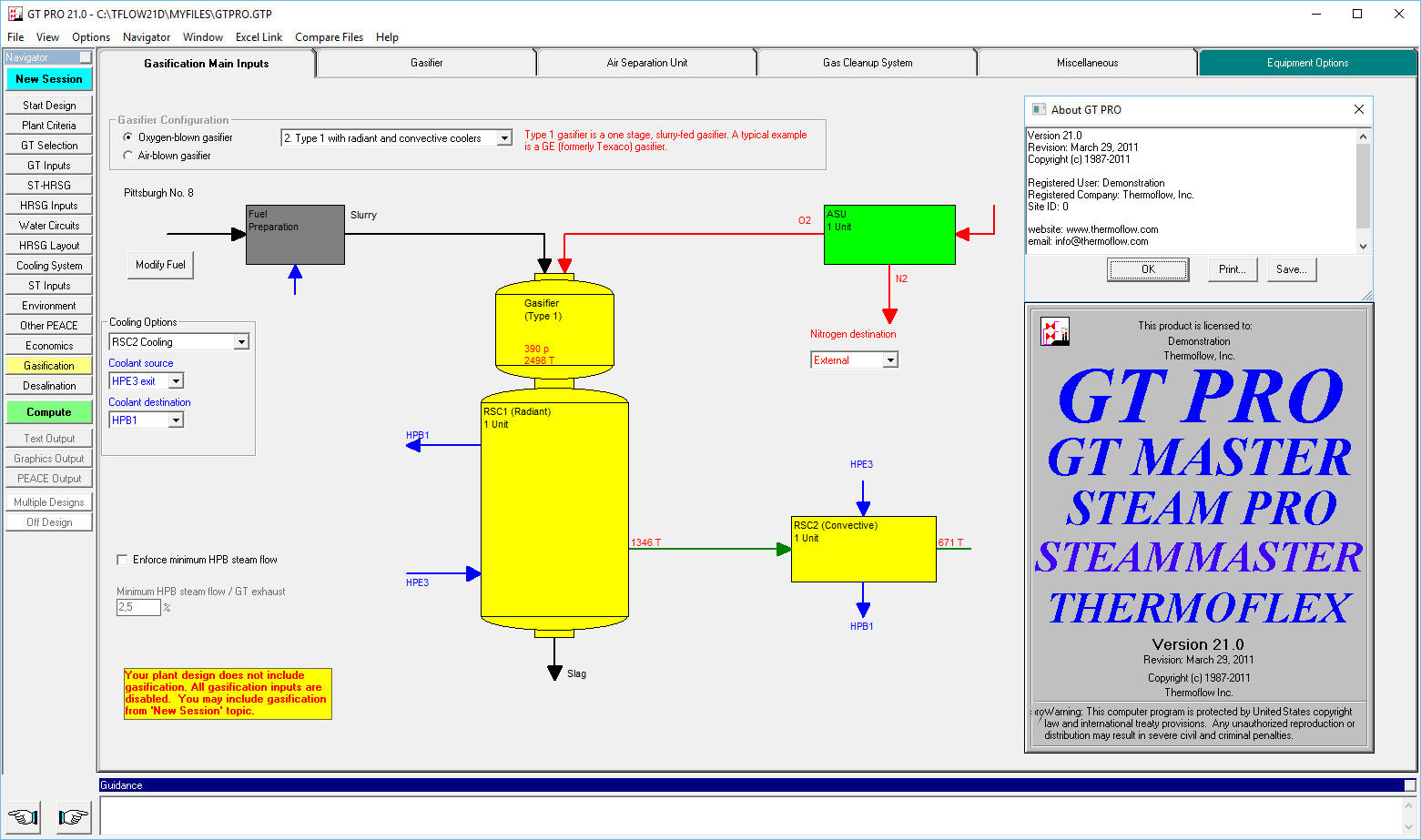Select the Gasifier (Type 1) vessel
This screenshot has height=840, width=1421.
554,329
